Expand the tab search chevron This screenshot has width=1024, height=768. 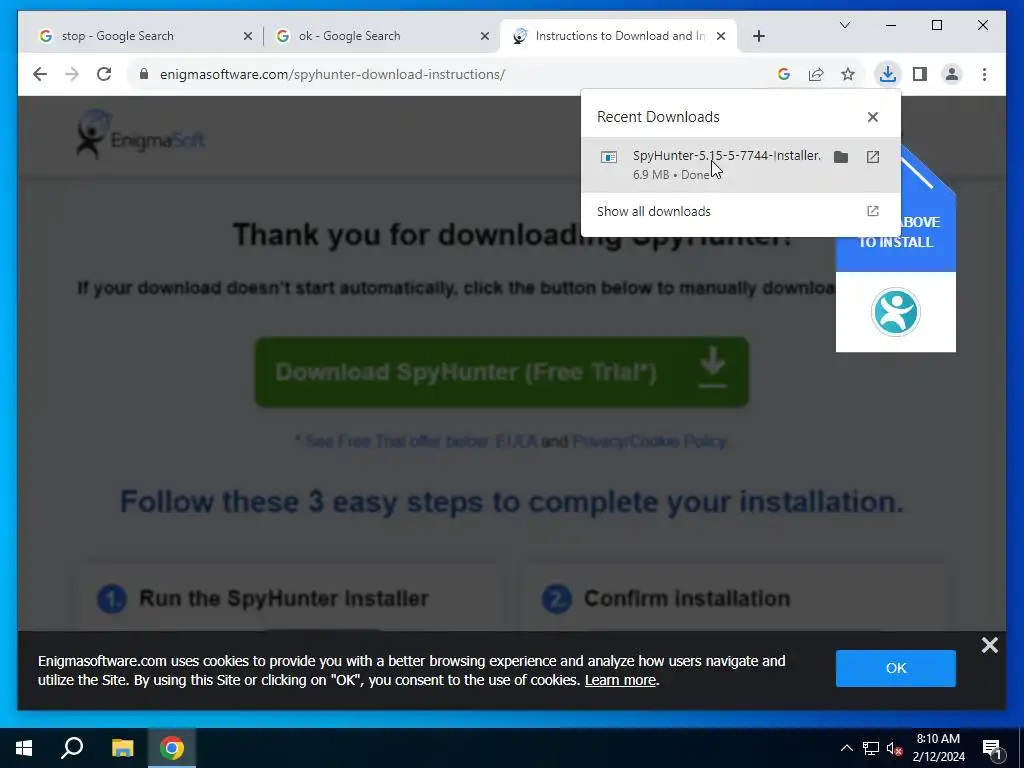844,25
